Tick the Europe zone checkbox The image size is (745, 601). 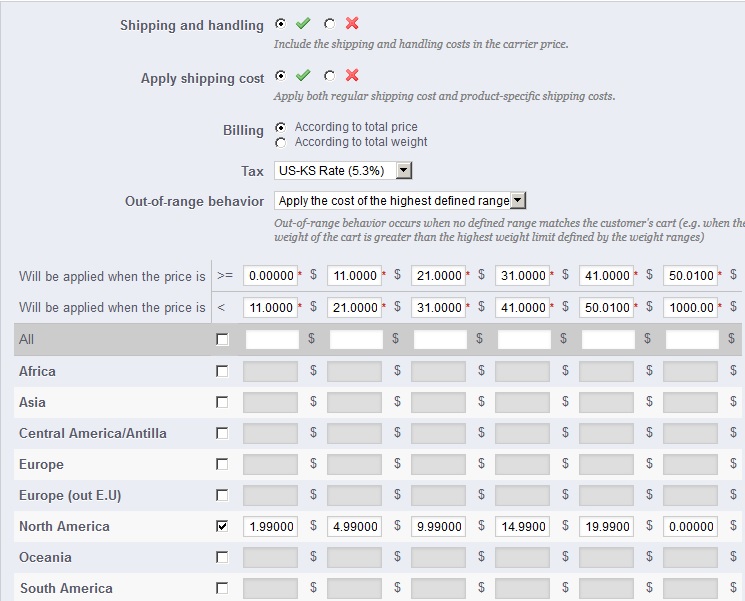[x=222, y=464]
